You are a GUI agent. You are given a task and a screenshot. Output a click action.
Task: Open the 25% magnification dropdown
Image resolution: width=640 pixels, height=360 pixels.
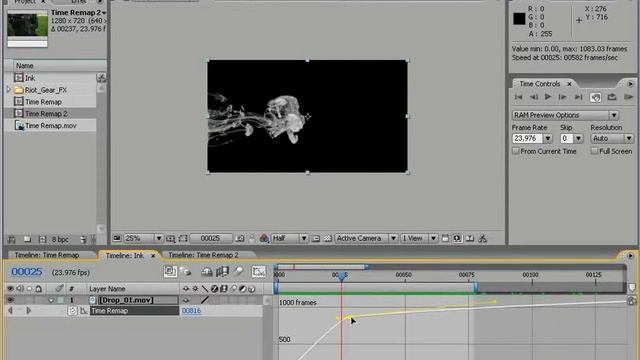tap(143, 238)
